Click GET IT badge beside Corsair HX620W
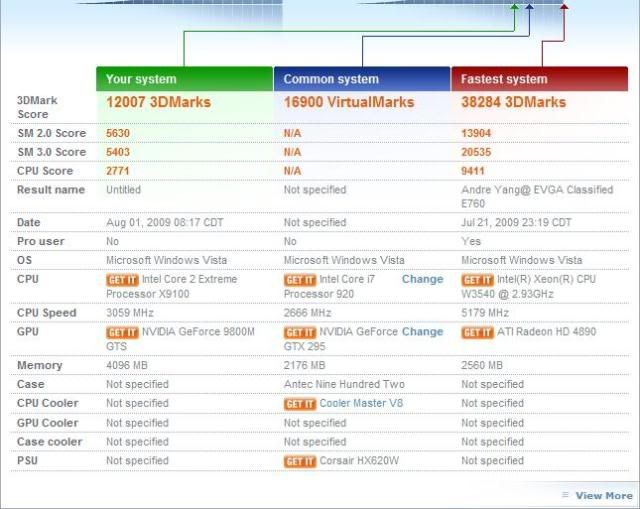The height and width of the screenshot is (509, 640). pos(300,462)
